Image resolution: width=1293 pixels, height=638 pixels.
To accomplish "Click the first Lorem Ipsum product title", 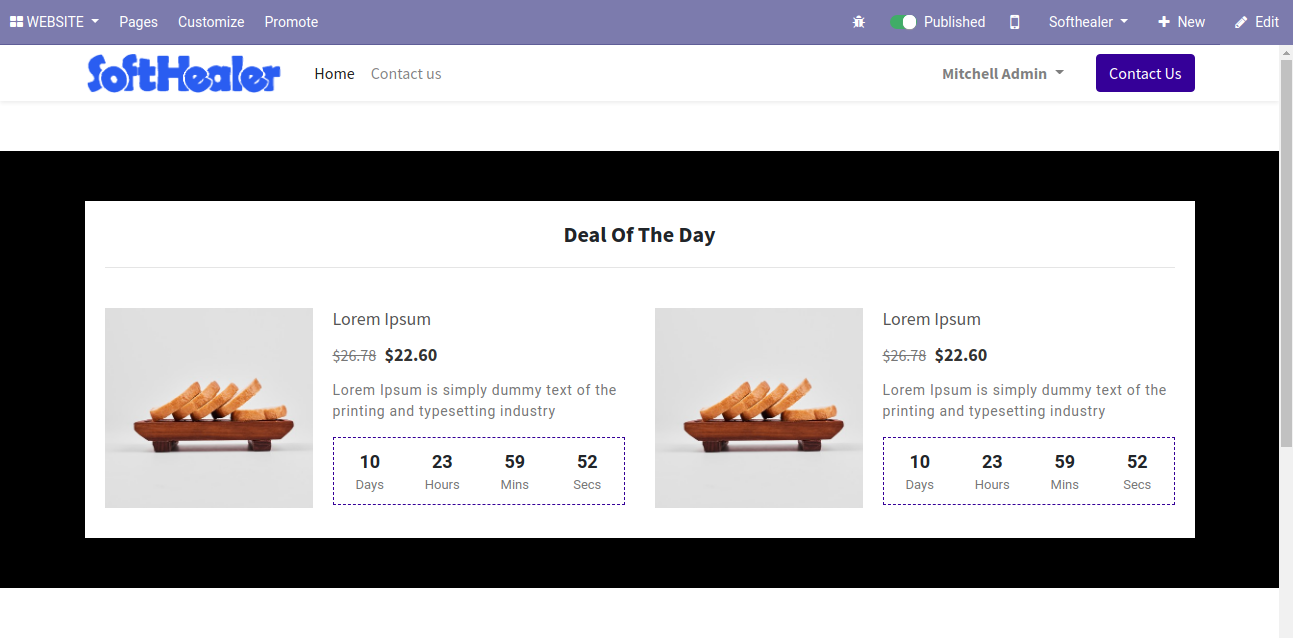I will (382, 319).
